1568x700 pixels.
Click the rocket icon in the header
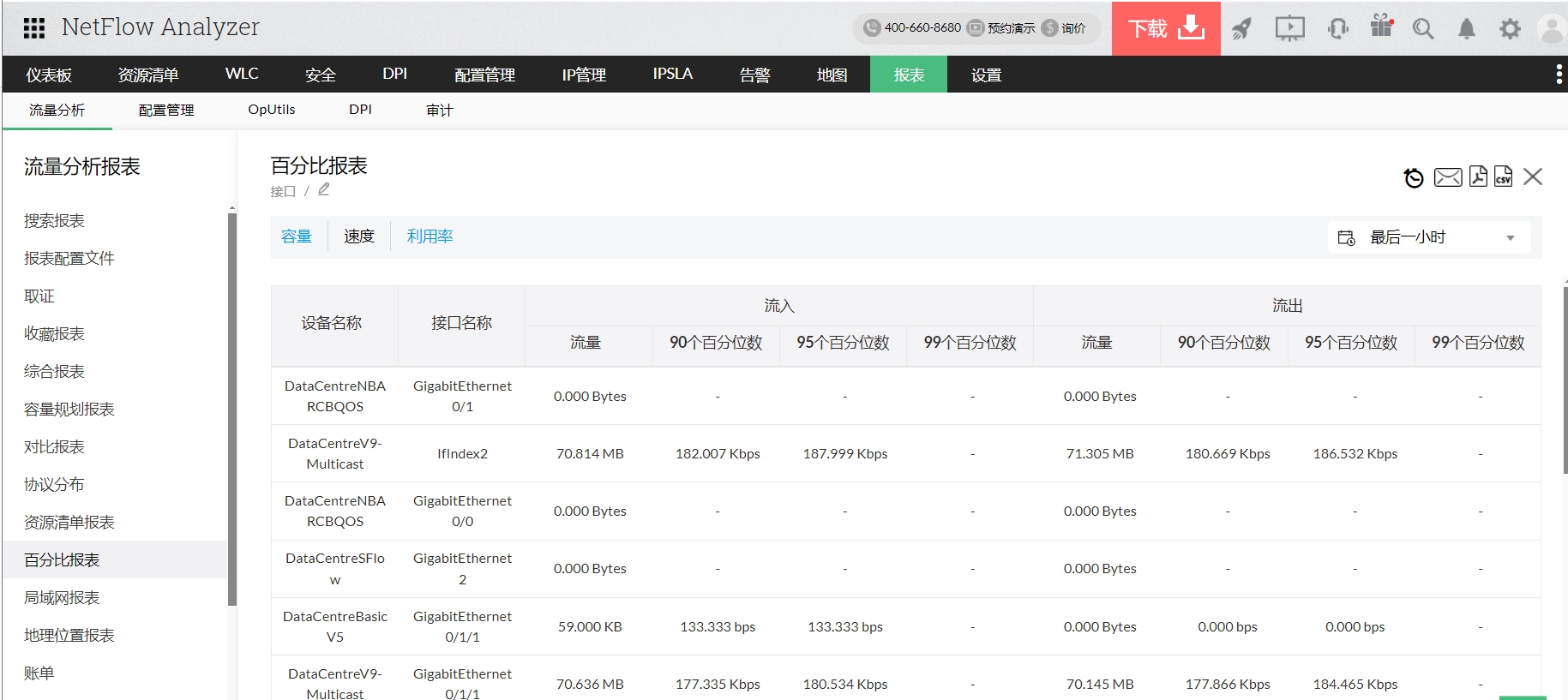pos(1241,29)
